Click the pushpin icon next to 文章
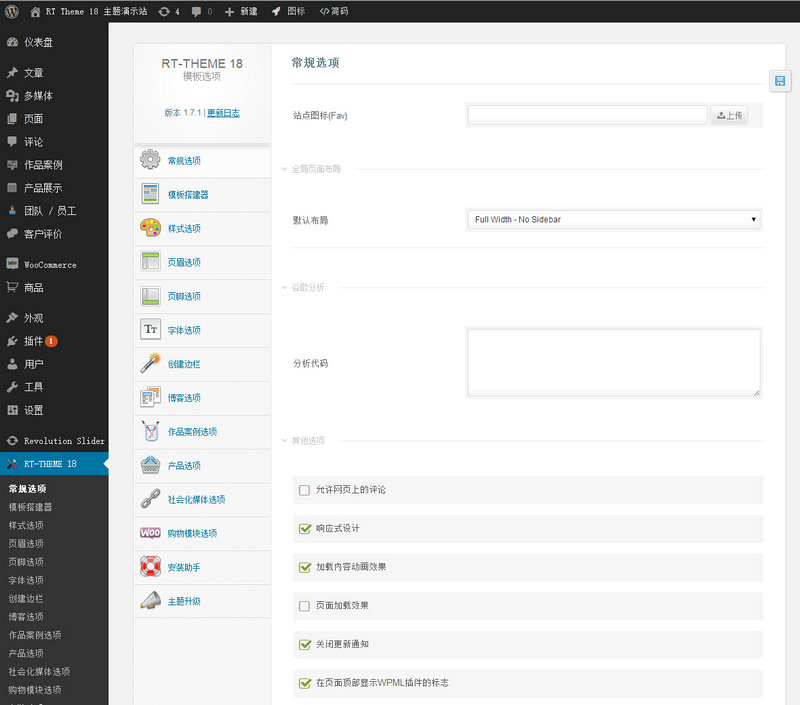The image size is (800, 705). click(13, 72)
